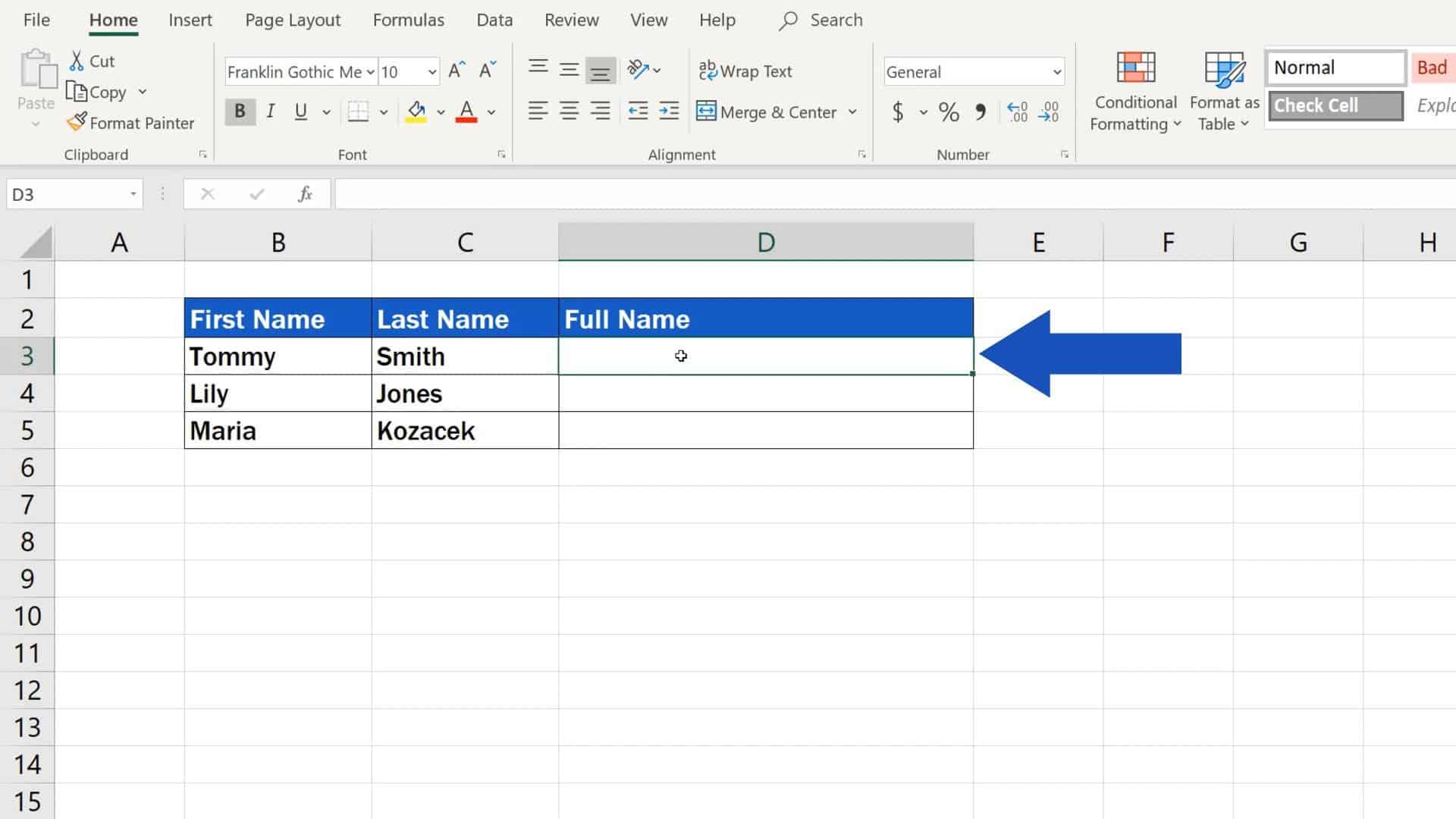Click the Italic formatting icon
This screenshot has width=1456, height=819.
click(270, 111)
